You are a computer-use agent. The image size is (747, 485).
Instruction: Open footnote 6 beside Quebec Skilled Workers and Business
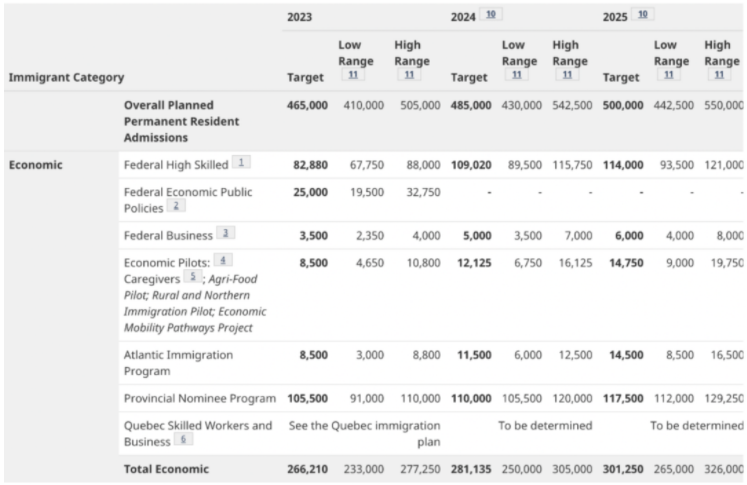[x=183, y=439]
